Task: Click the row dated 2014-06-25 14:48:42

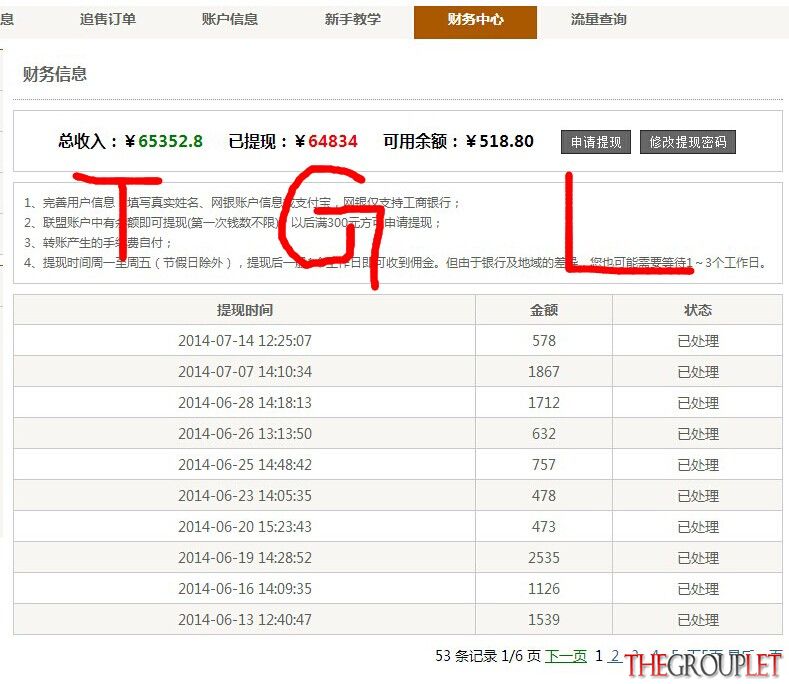Action: (398, 465)
